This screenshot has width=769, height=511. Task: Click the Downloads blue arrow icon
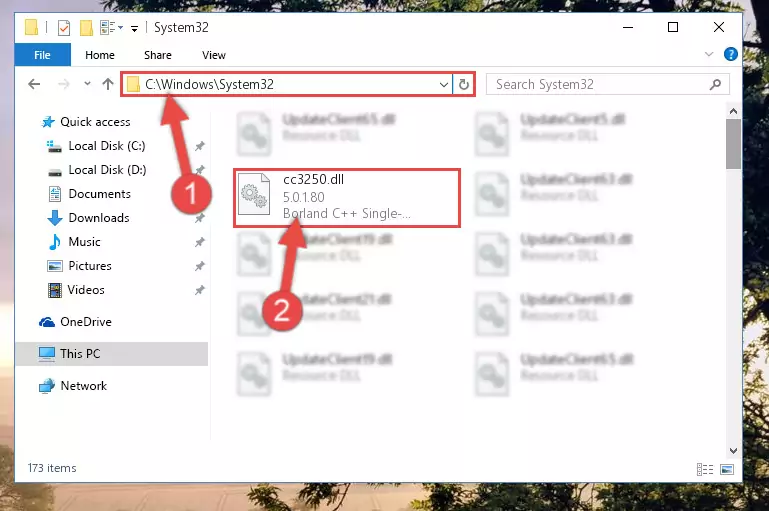(55, 218)
